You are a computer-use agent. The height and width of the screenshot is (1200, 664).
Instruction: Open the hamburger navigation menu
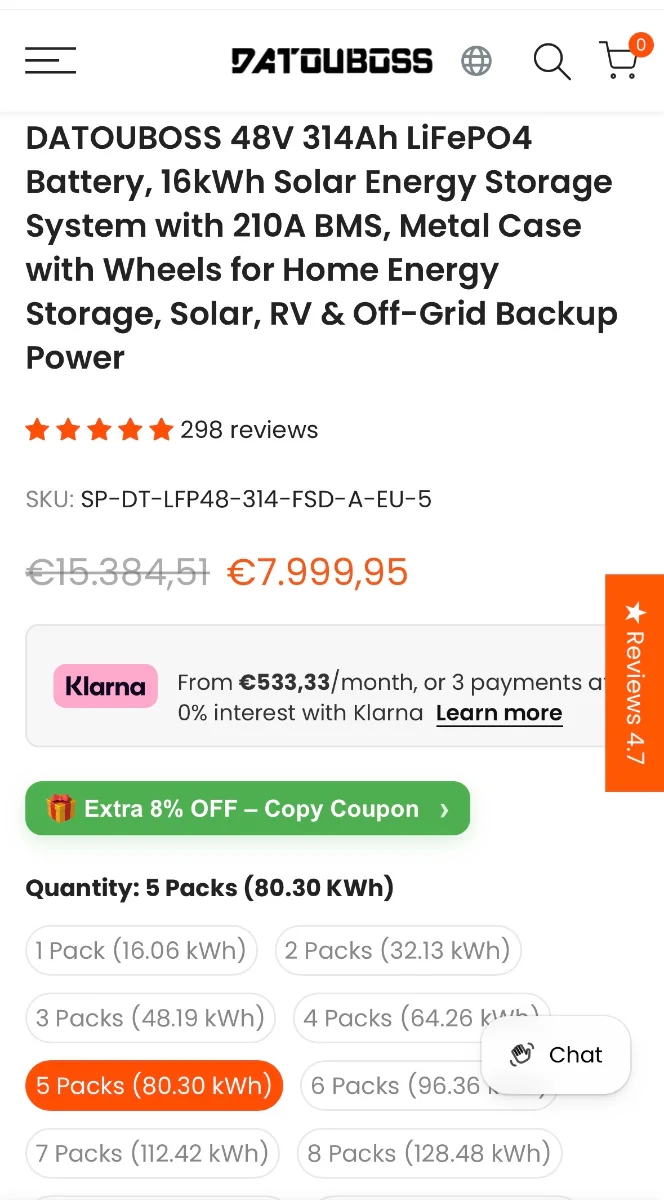50,60
